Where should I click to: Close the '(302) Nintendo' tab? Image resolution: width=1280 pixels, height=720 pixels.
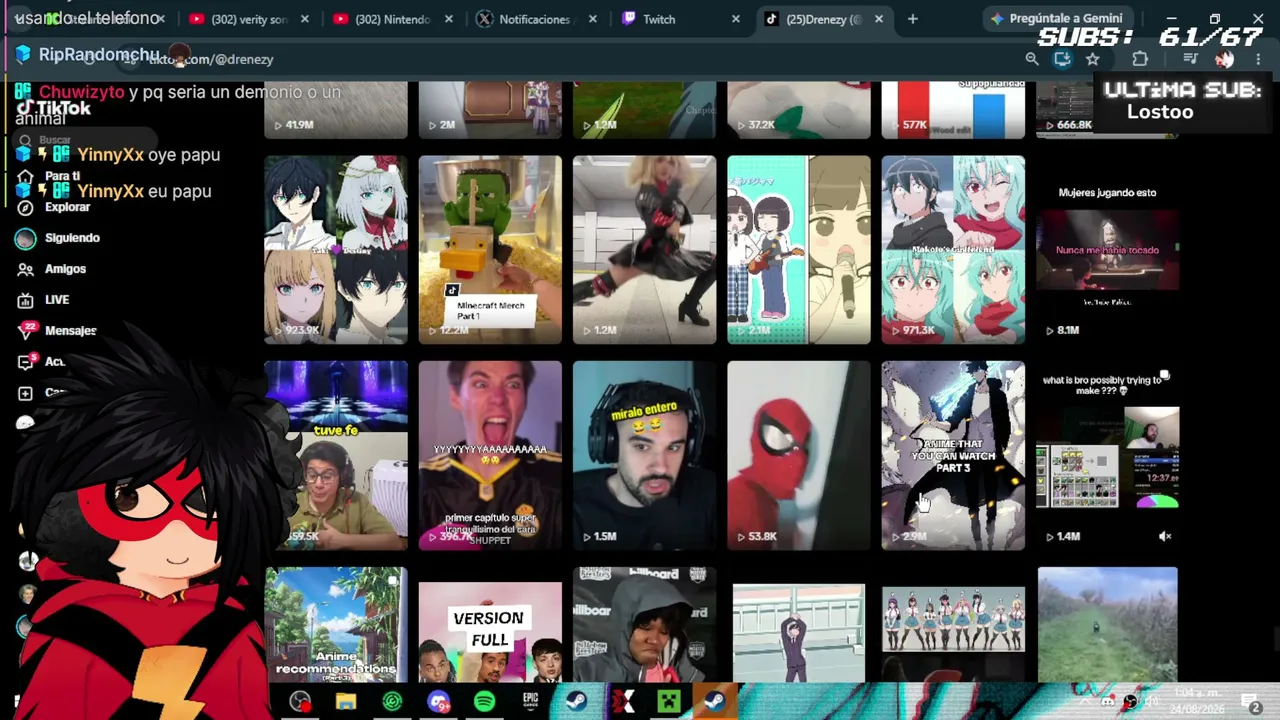point(449,19)
